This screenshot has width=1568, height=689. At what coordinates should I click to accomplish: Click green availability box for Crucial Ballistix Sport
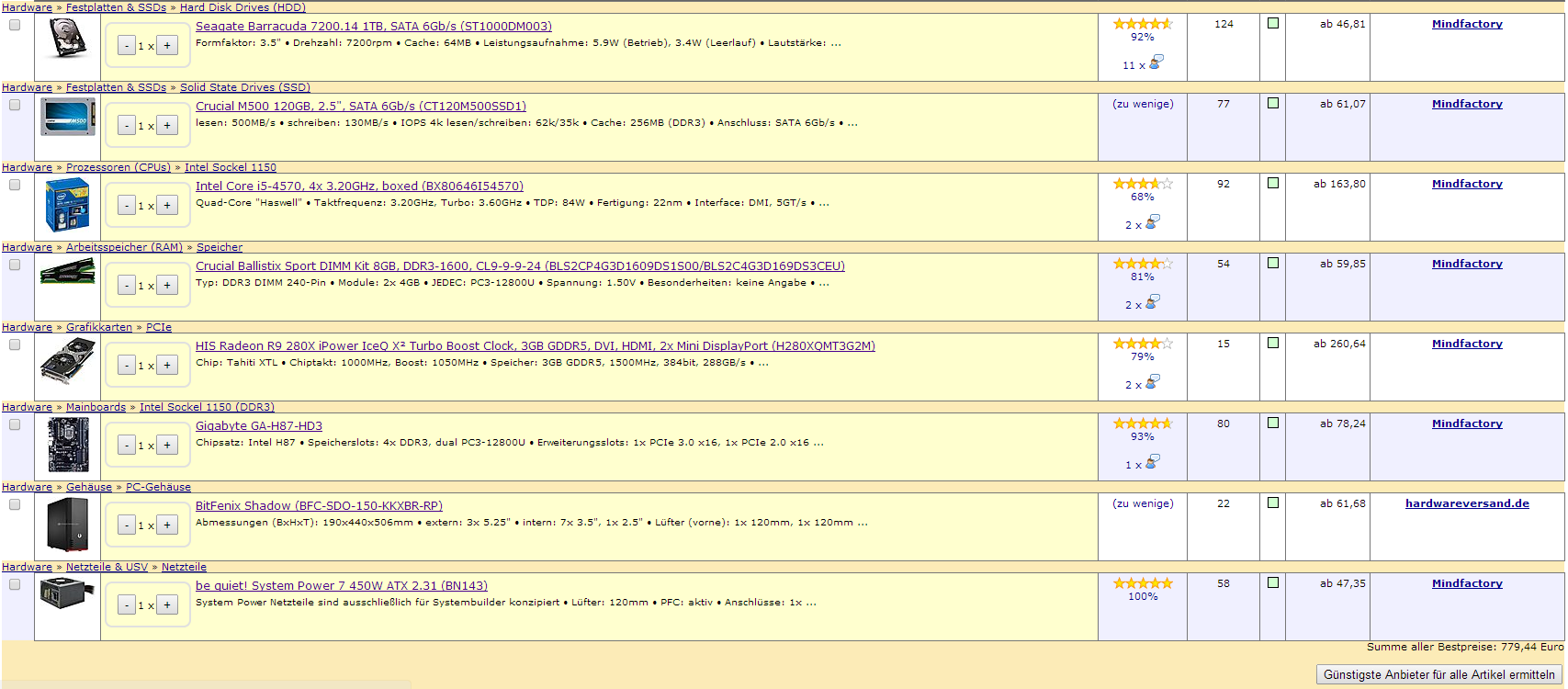1273,263
